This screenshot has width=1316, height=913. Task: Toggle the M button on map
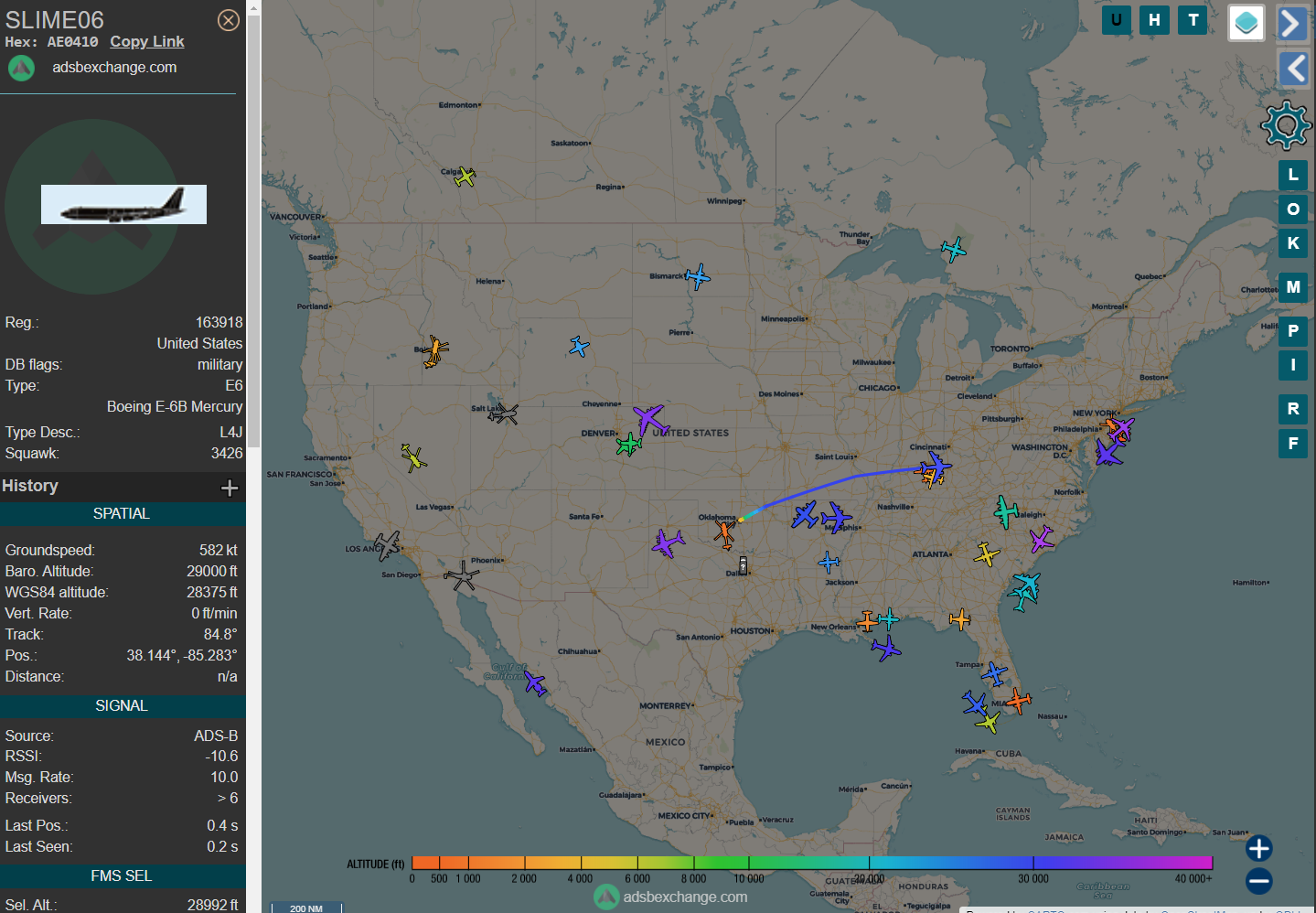(1293, 287)
